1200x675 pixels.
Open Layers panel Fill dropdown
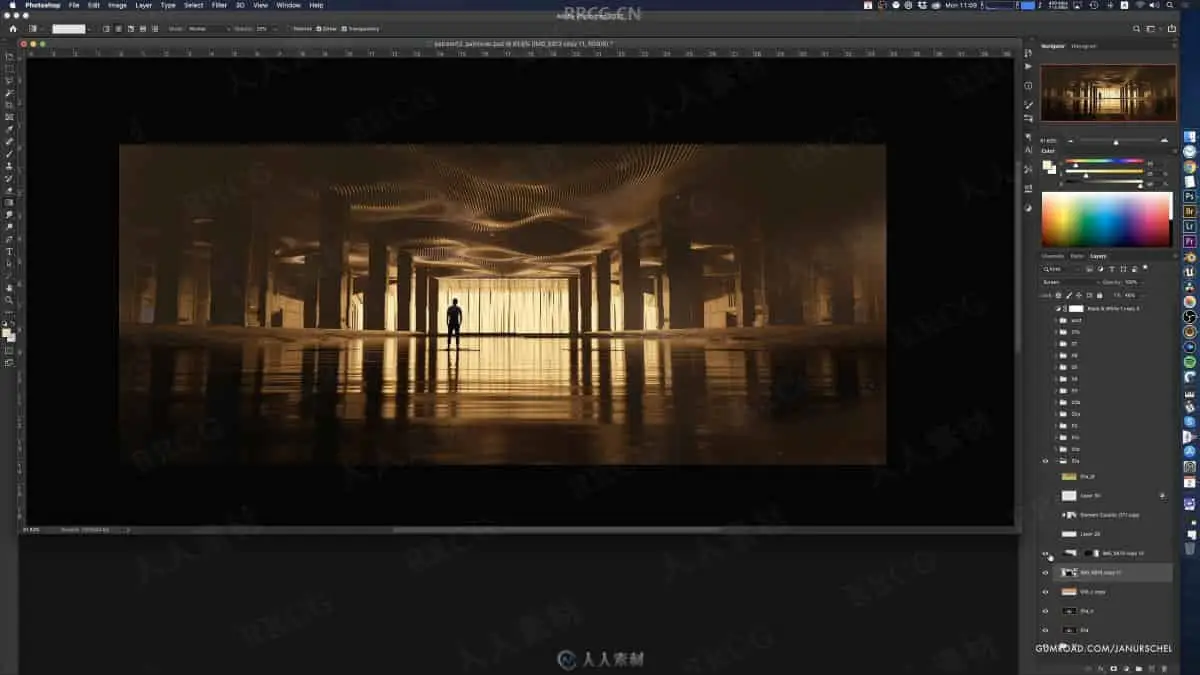1143,295
